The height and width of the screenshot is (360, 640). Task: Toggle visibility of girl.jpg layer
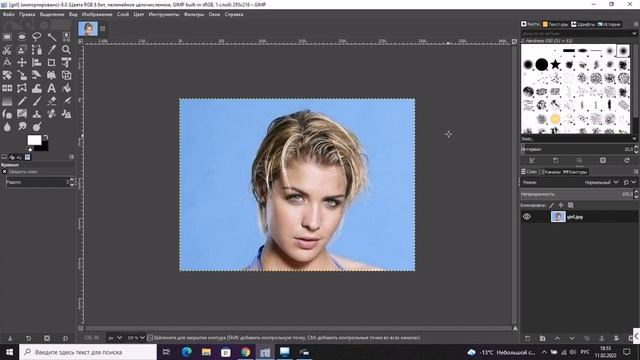[x=527, y=217]
